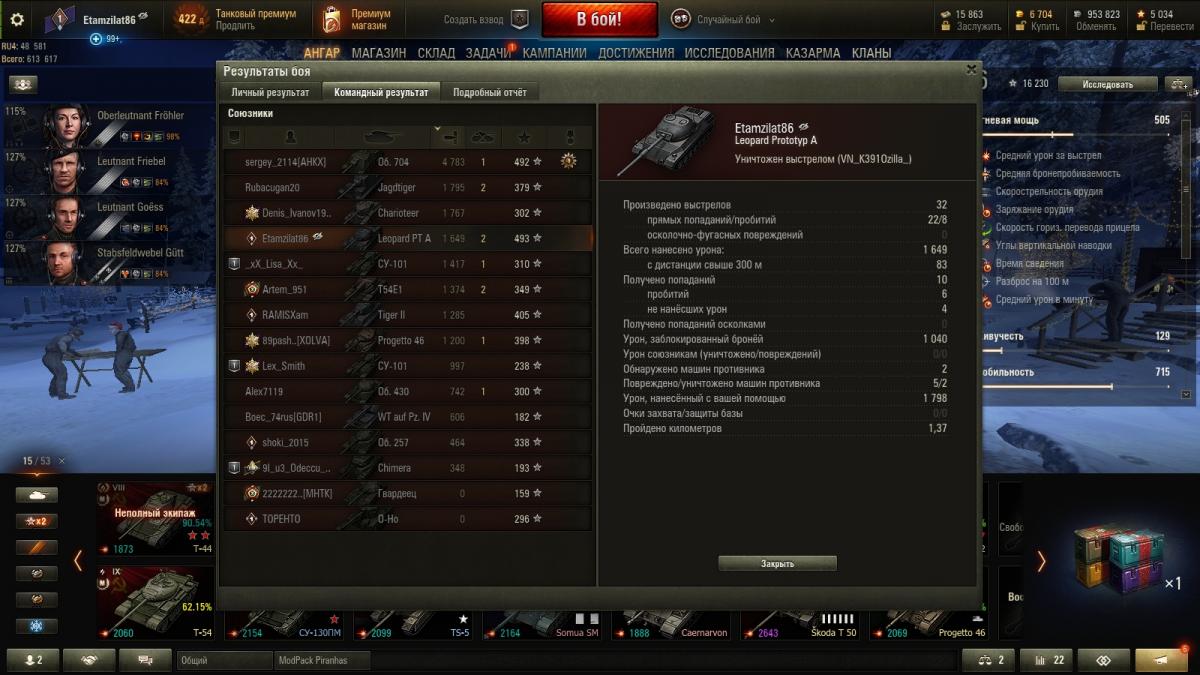Sort allies by player name column

point(289,135)
